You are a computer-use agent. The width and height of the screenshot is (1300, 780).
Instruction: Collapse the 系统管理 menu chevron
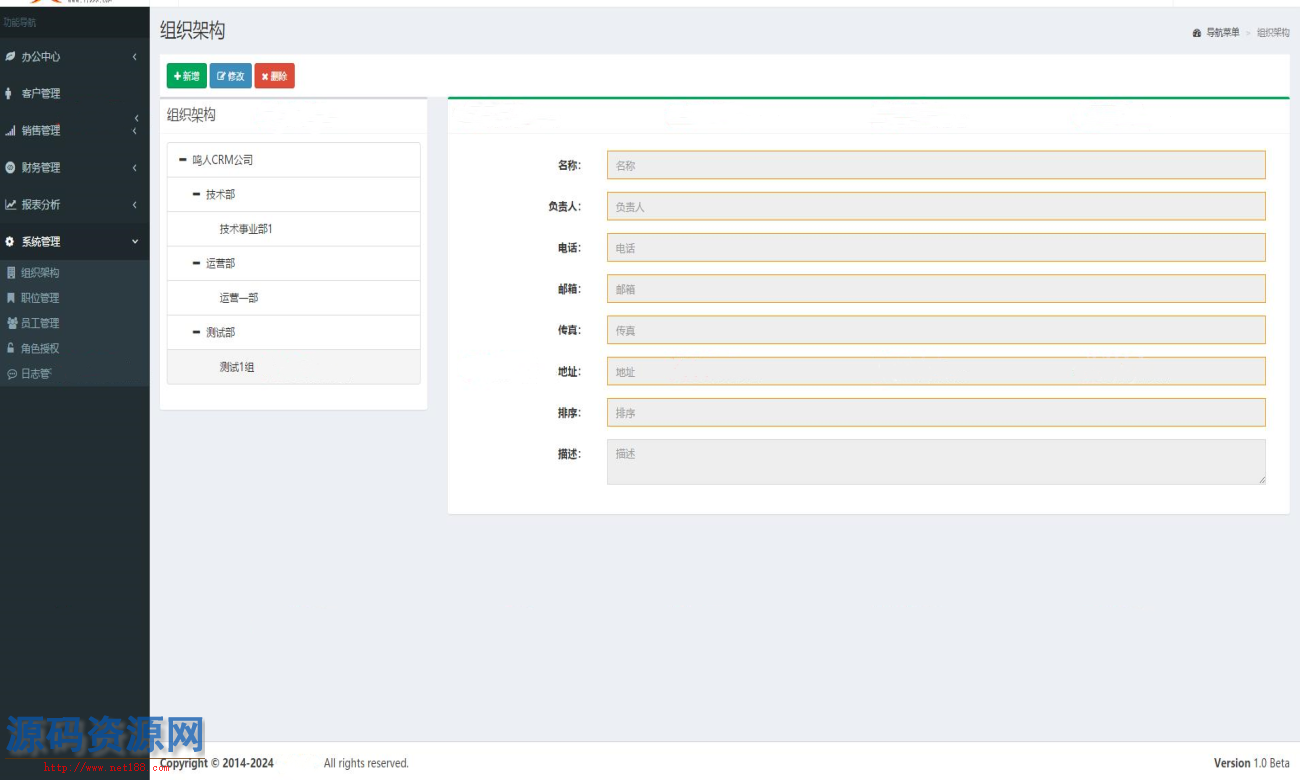coord(135,242)
